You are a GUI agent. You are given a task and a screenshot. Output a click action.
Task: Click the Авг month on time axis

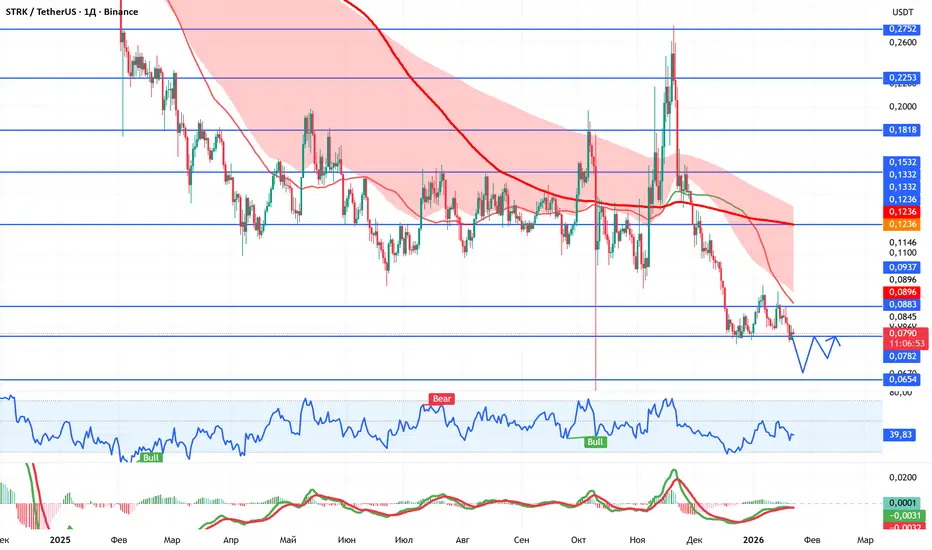[x=462, y=540]
